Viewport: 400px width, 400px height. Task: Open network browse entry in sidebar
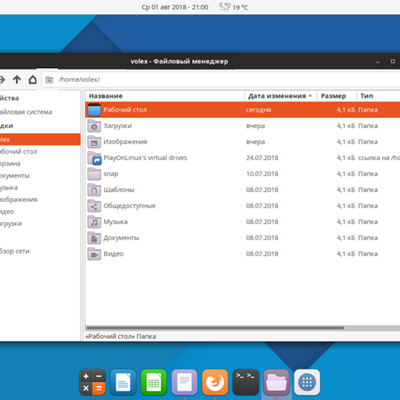pyautogui.click(x=15, y=251)
